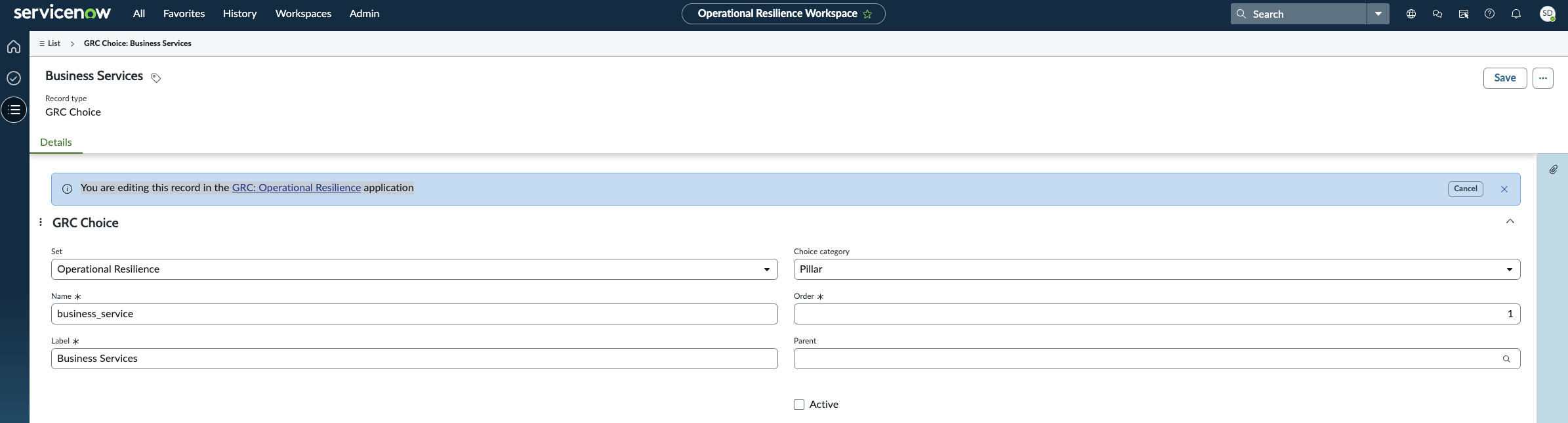This screenshot has width=1568, height=423.
Task: Open the globe scope selector icon
Action: point(1411,14)
